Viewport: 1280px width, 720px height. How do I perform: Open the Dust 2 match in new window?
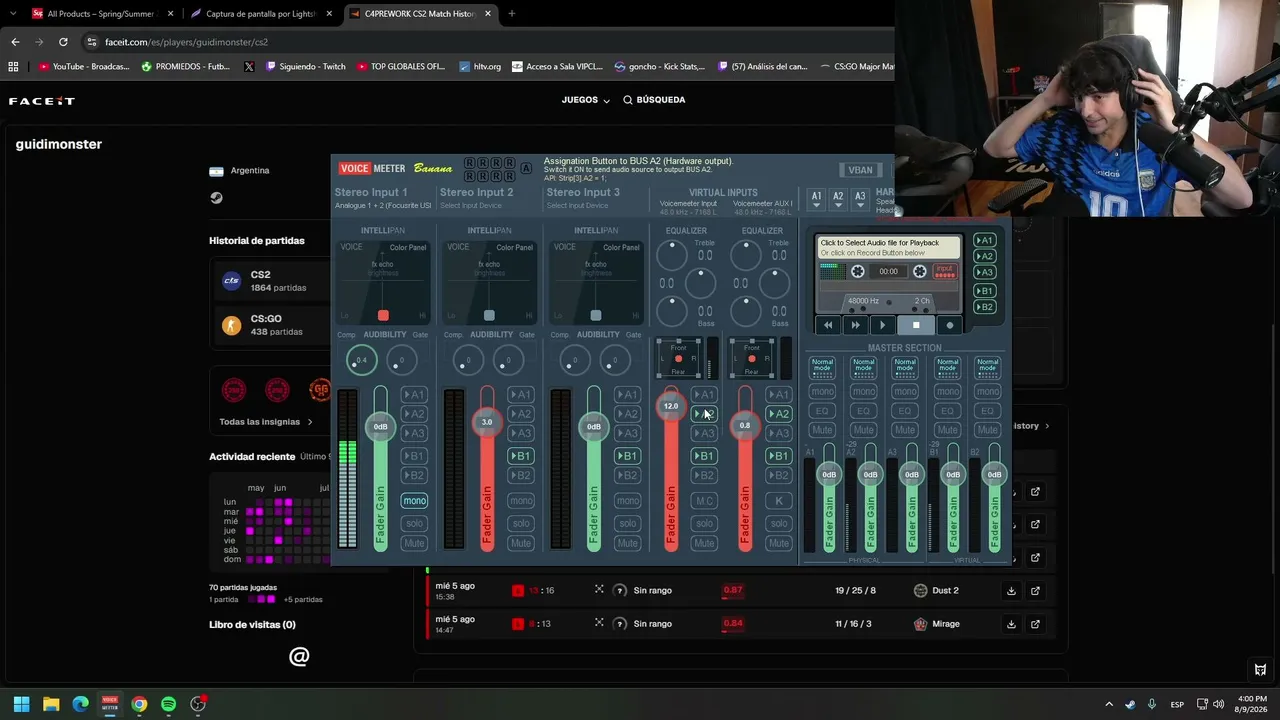click(1035, 591)
